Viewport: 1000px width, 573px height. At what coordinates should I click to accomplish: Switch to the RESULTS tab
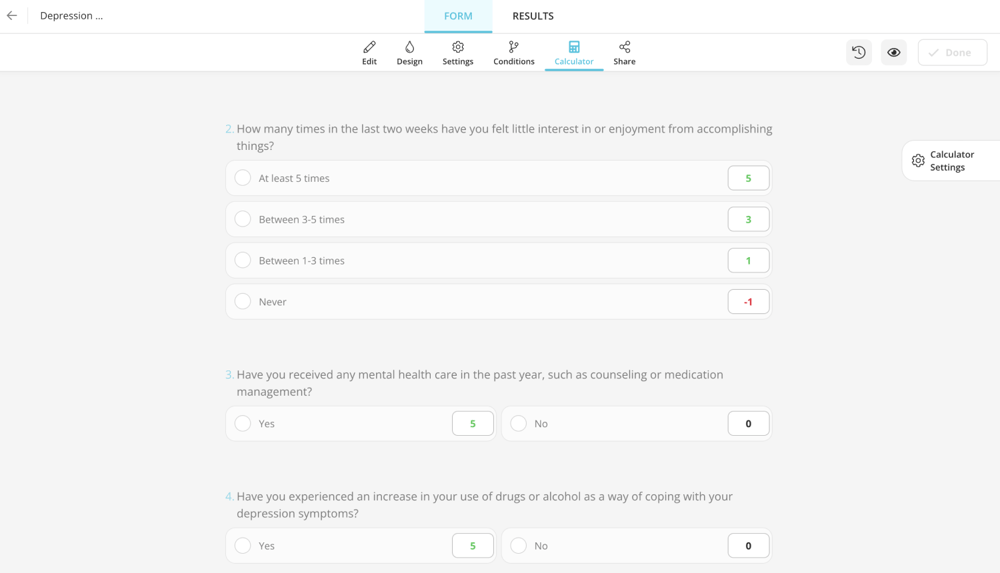click(x=533, y=16)
